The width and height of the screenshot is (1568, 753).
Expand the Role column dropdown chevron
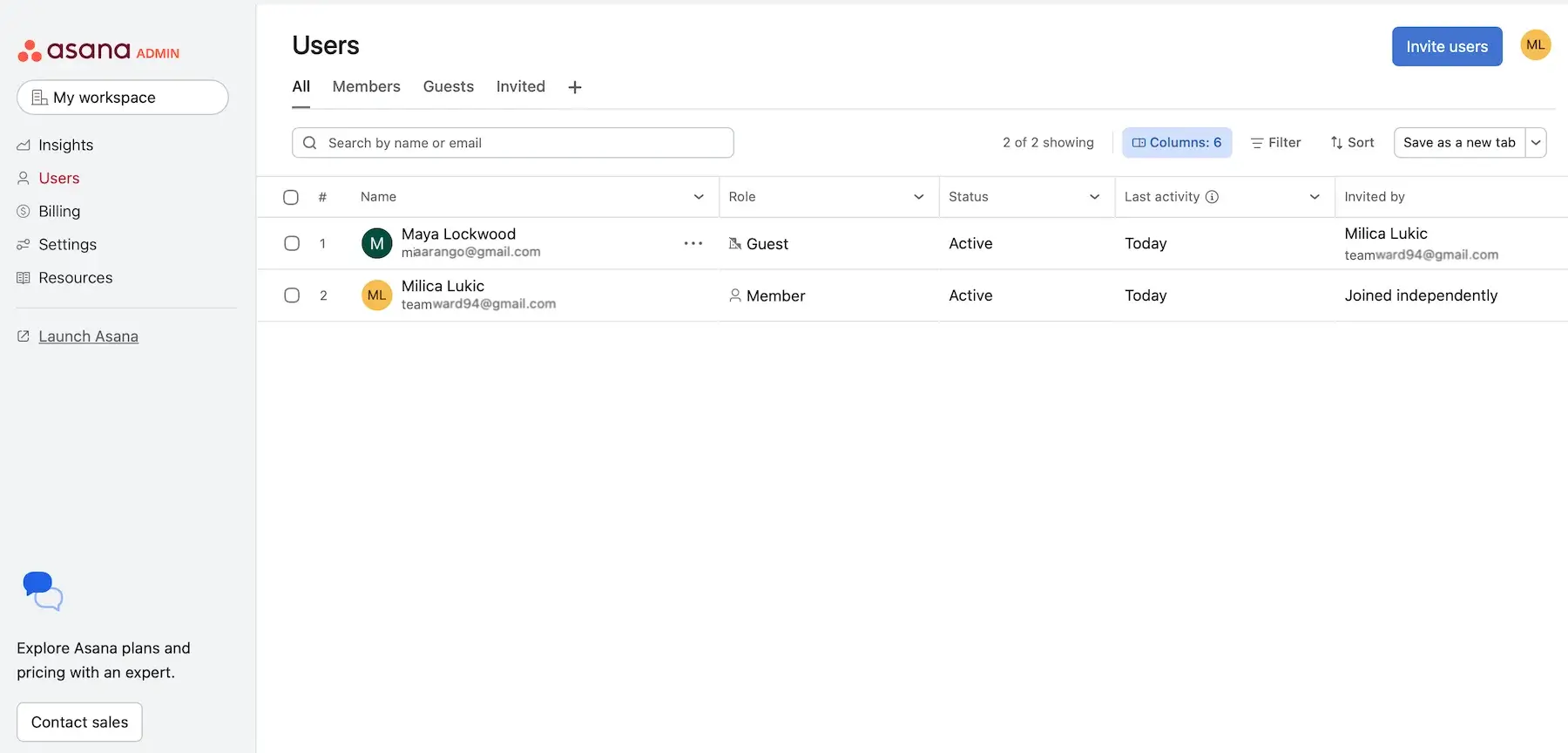918,197
